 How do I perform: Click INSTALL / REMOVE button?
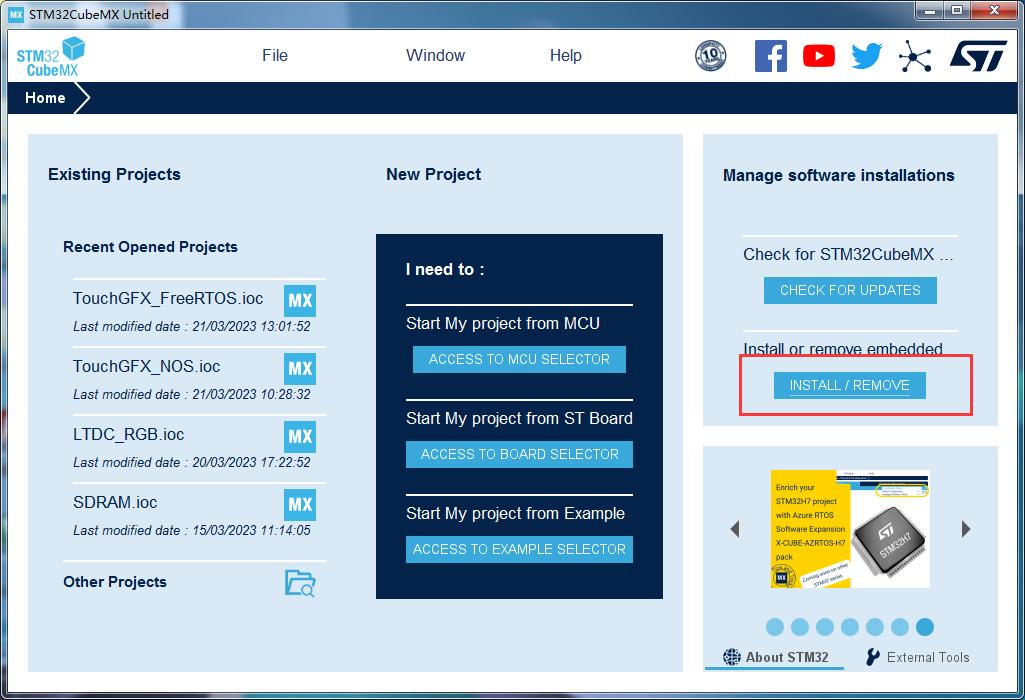coord(849,385)
